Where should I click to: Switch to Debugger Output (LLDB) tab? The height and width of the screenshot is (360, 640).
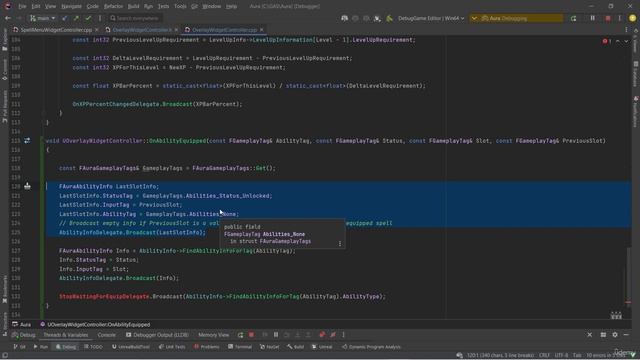[x=157, y=335]
